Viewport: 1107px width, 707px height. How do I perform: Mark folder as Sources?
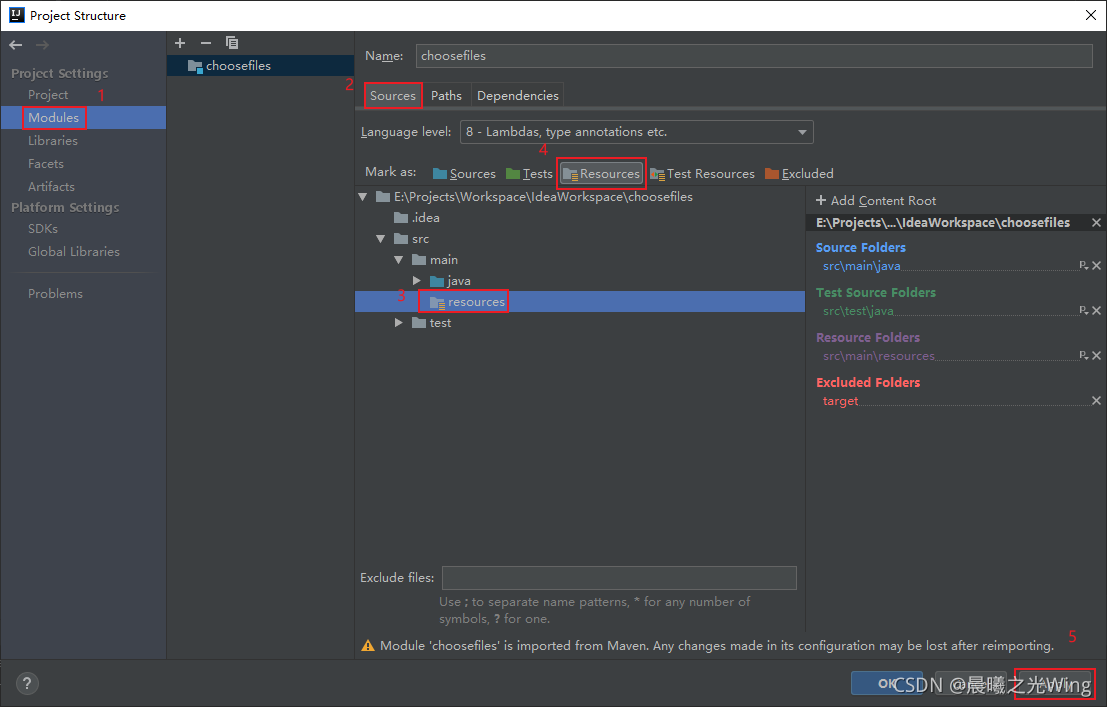pos(464,174)
